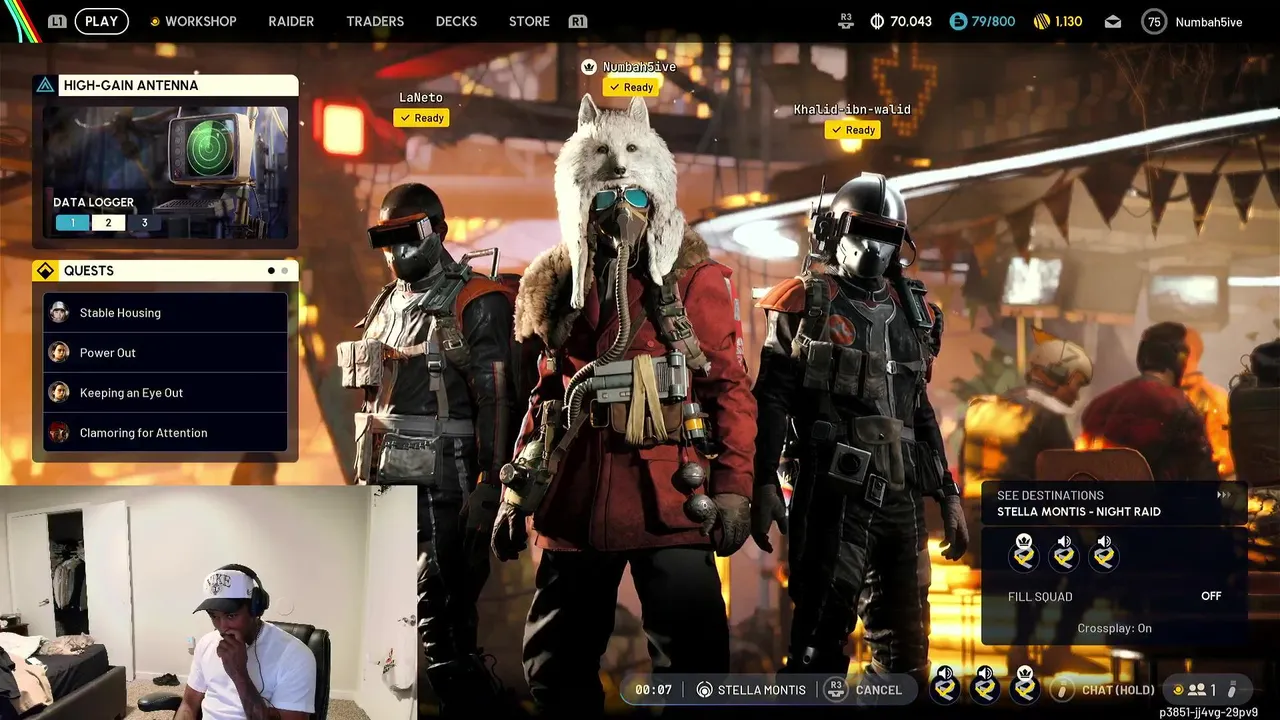Viewport: 1280px width, 720px height.
Task: Click Stable Housing trader portrait icon
Action: [59, 313]
